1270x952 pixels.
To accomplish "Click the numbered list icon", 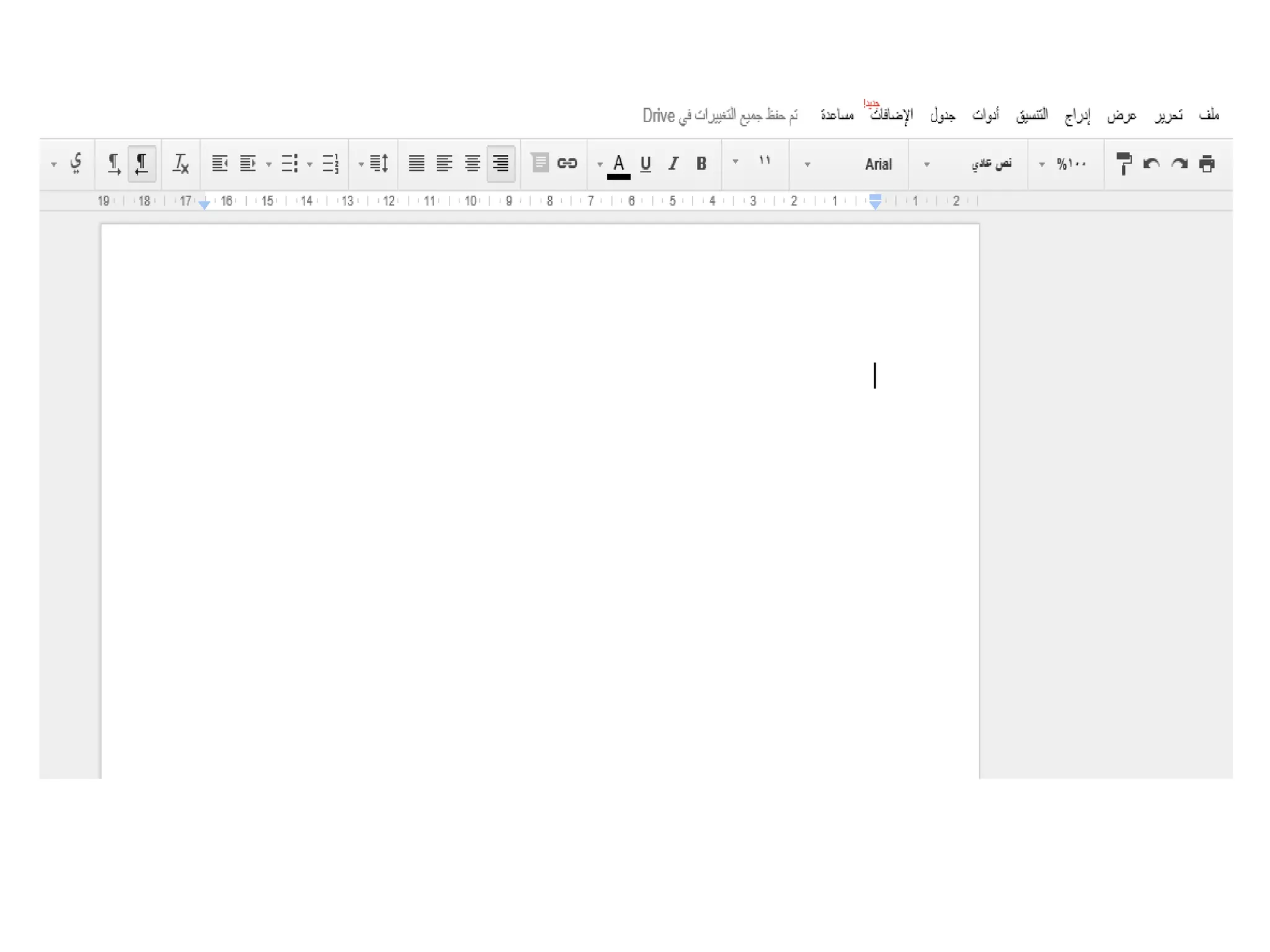I will click(331, 164).
